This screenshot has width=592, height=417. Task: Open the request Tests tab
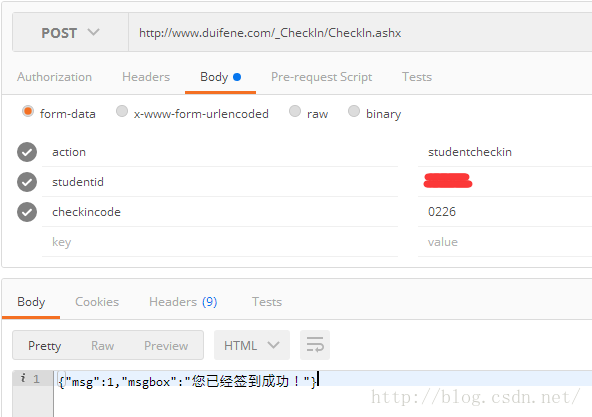417,77
